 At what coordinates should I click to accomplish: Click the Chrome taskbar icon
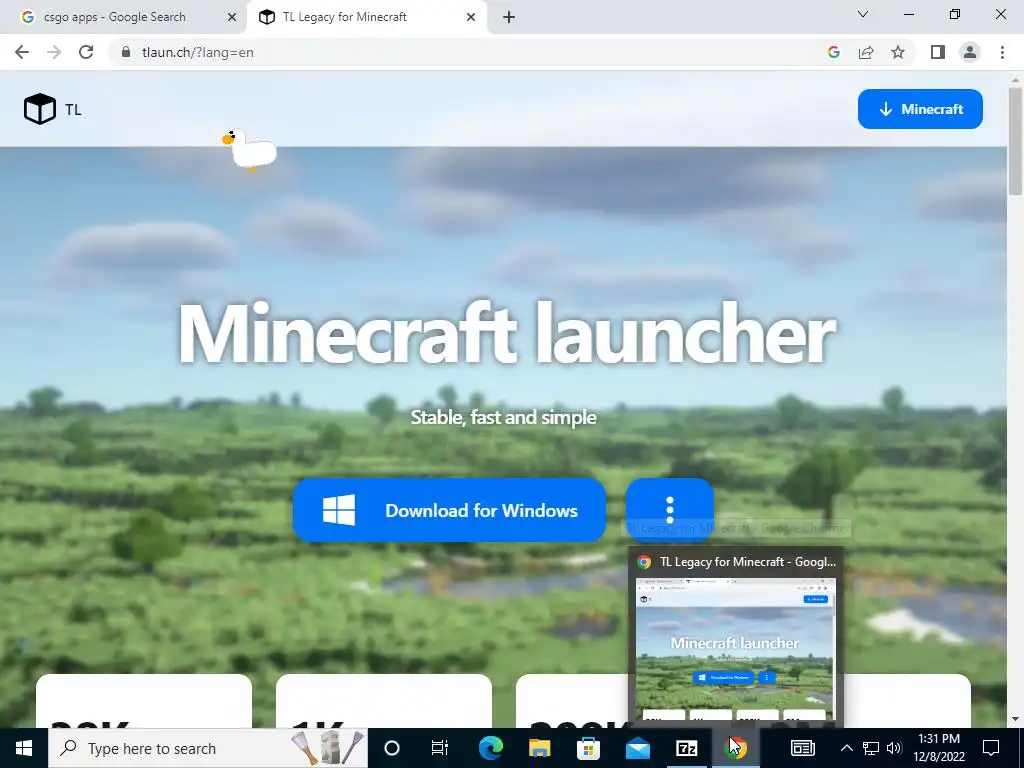[736, 748]
